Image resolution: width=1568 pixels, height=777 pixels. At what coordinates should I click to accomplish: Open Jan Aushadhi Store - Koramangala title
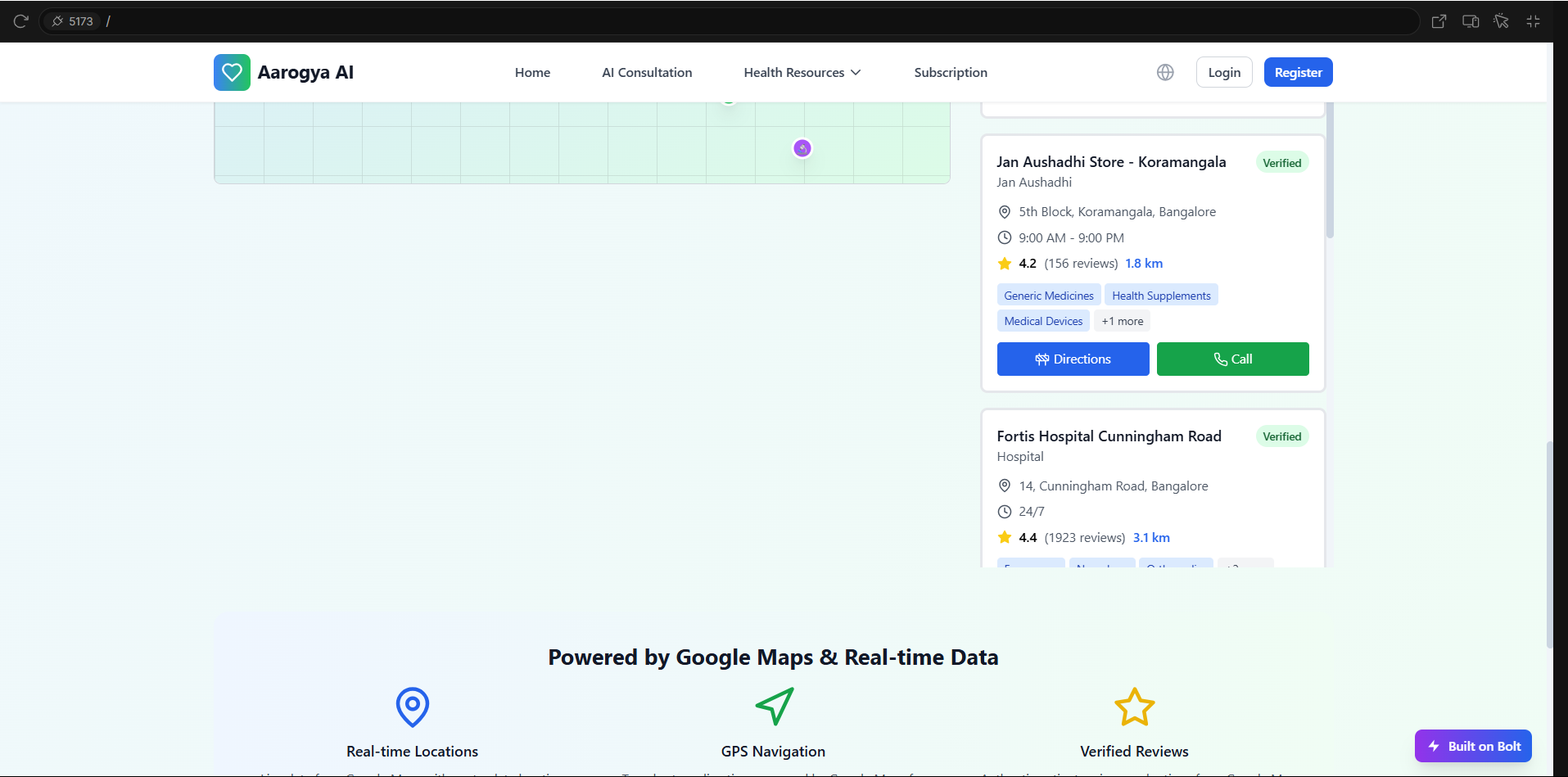point(1111,162)
